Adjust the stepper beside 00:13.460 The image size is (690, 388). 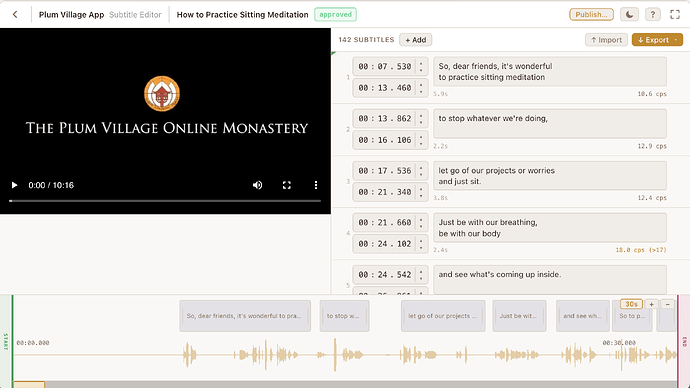coord(421,88)
